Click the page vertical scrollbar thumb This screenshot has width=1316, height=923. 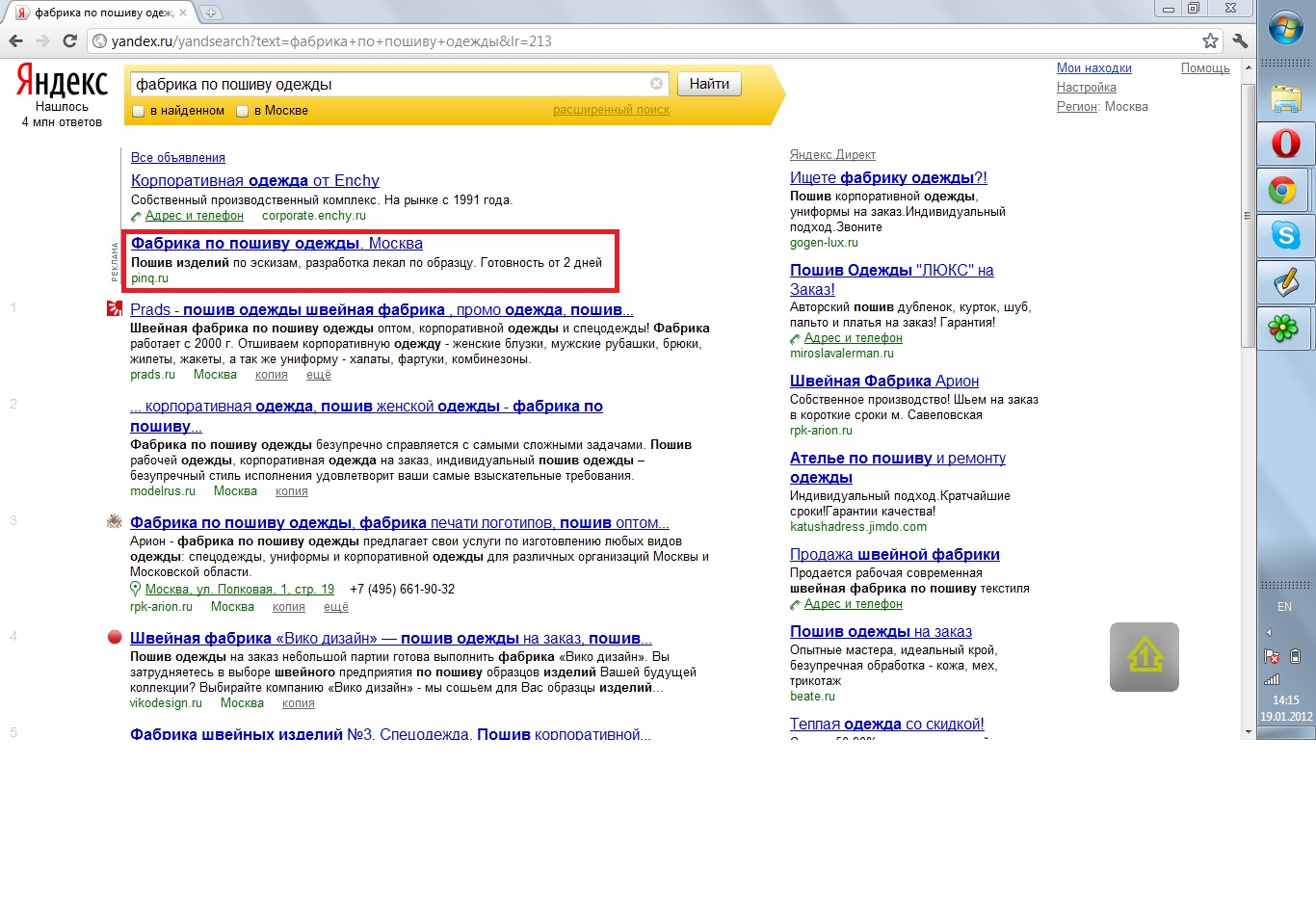[x=1248, y=214]
